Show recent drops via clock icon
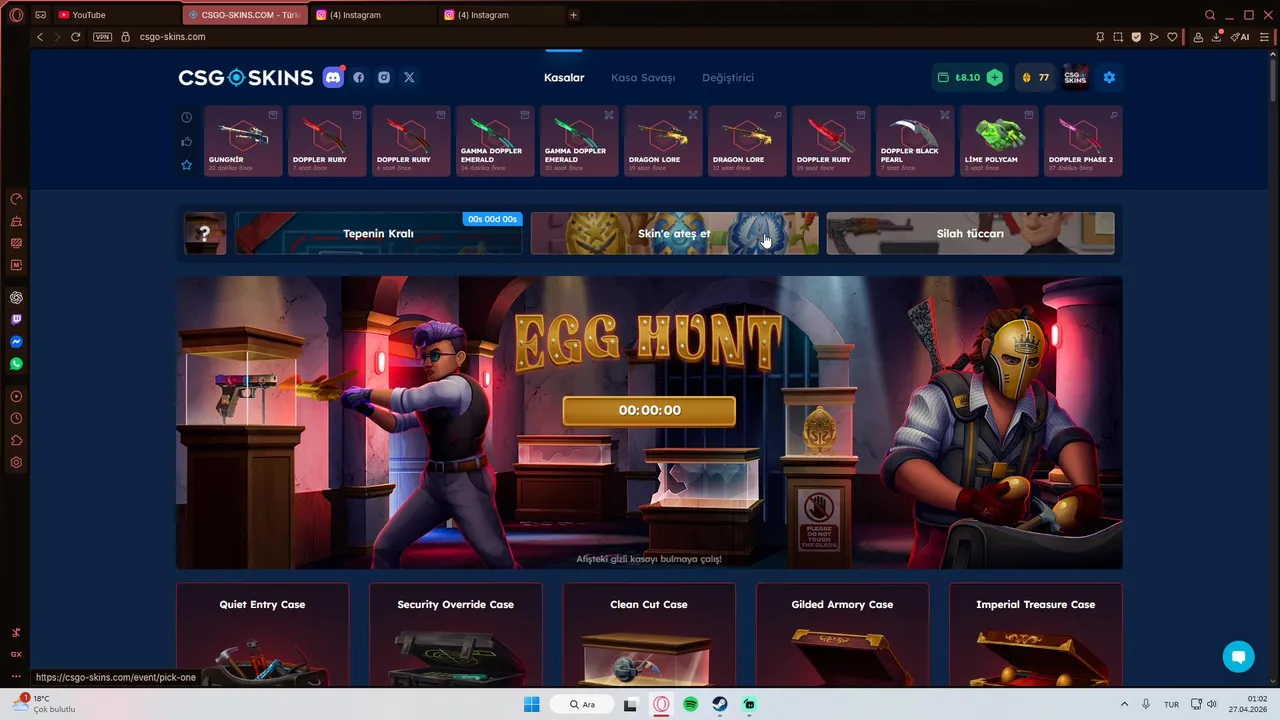The width and height of the screenshot is (1280, 720). (186, 117)
